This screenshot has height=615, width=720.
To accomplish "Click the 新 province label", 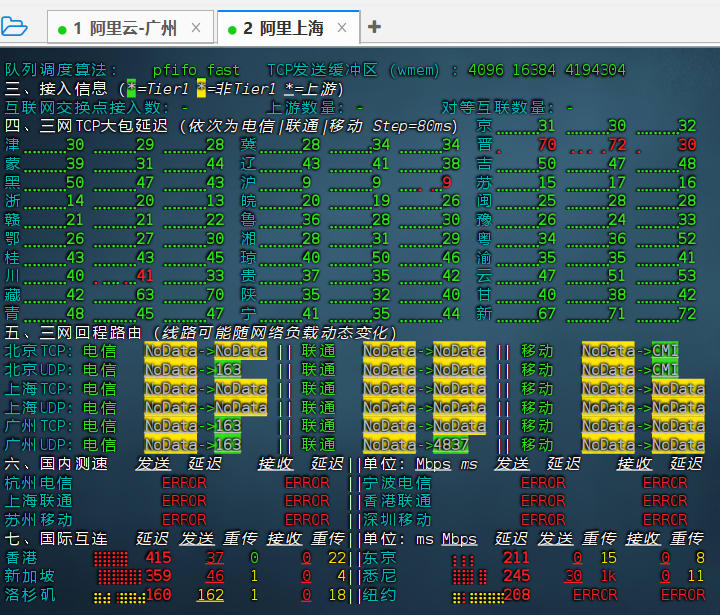I will pos(484,313).
